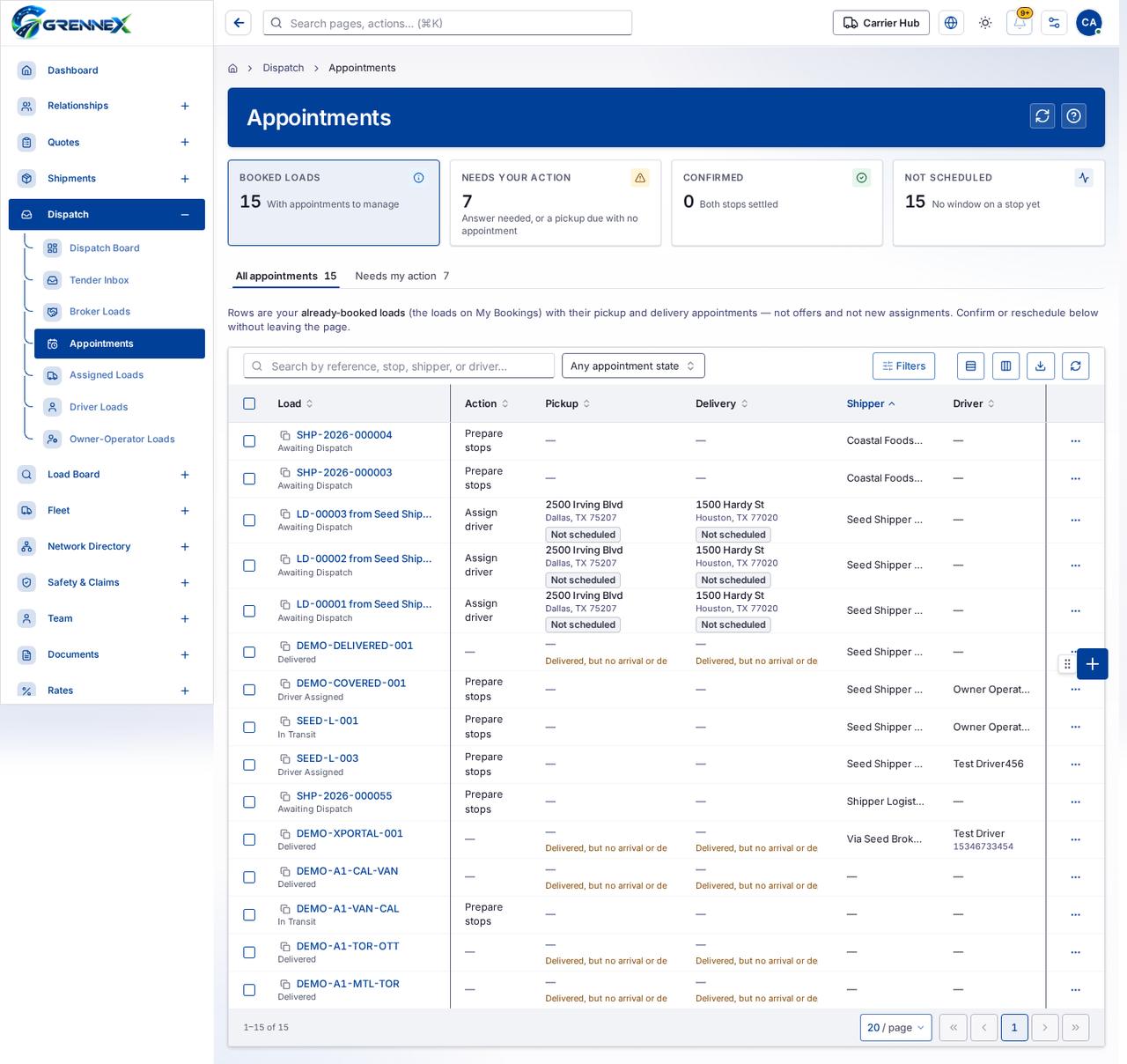Select the DEMO-DELIVERED-001 row checkbox
Image resolution: width=1127 pixels, height=1064 pixels.
coord(249,653)
